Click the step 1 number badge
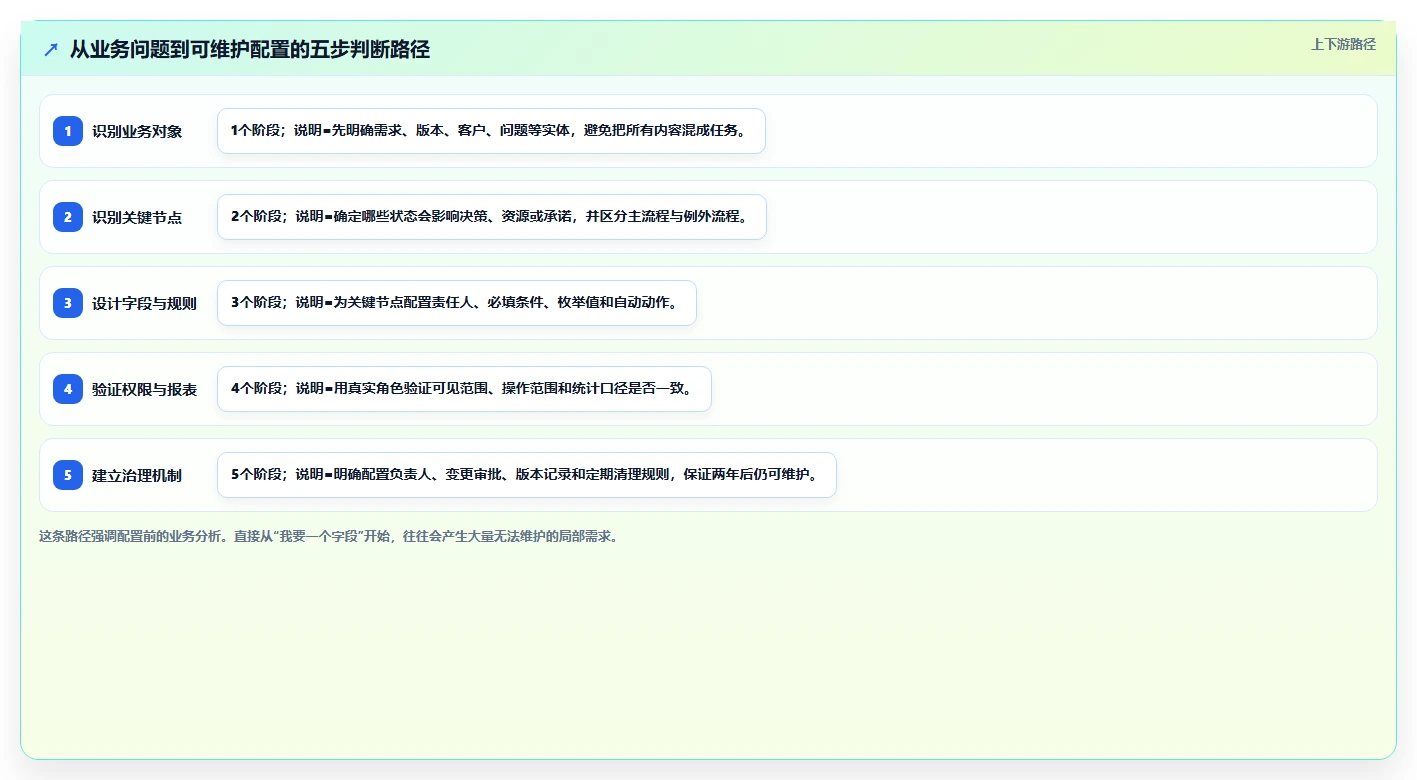 68,131
